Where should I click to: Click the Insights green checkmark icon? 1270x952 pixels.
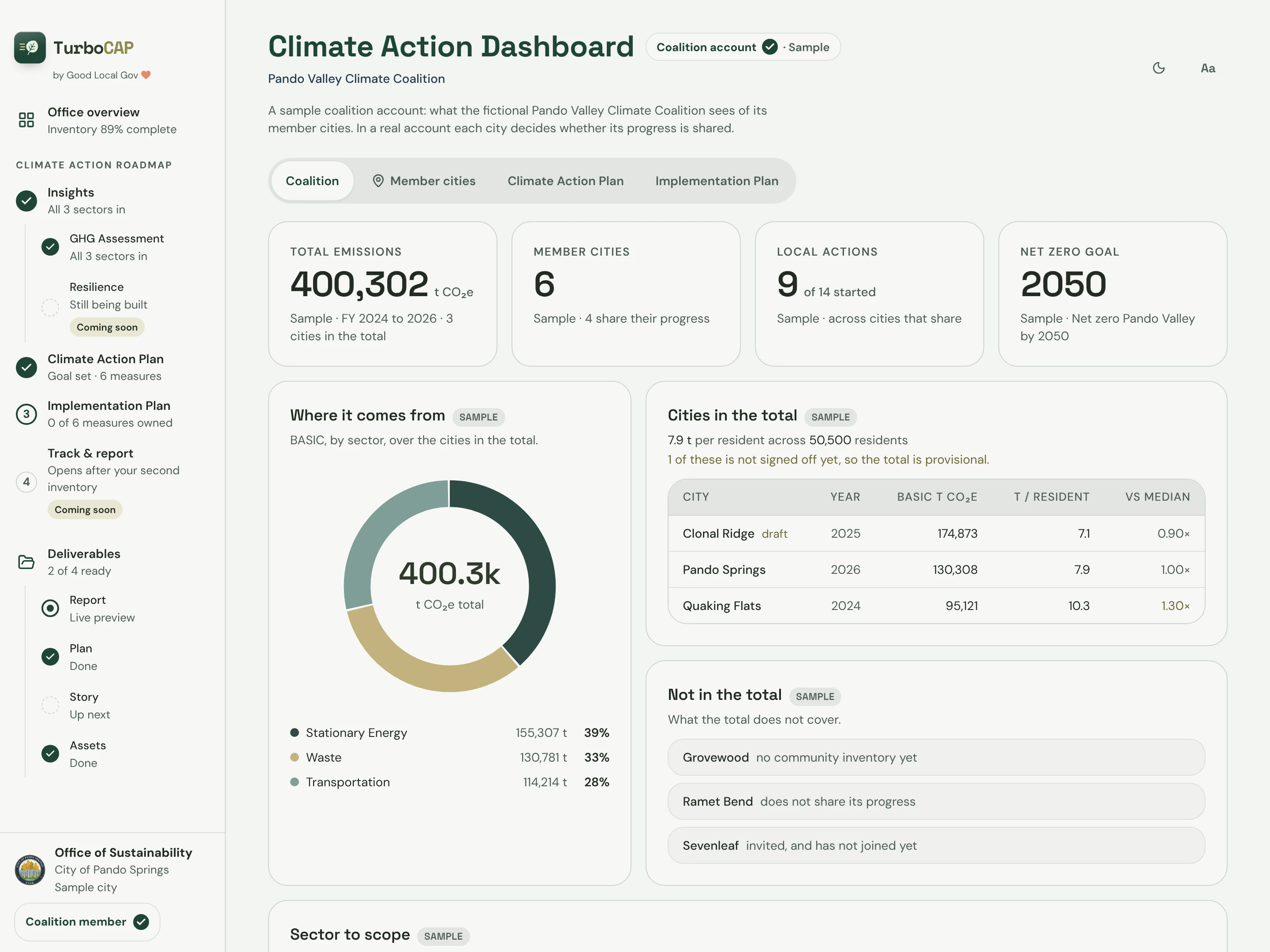[26, 201]
